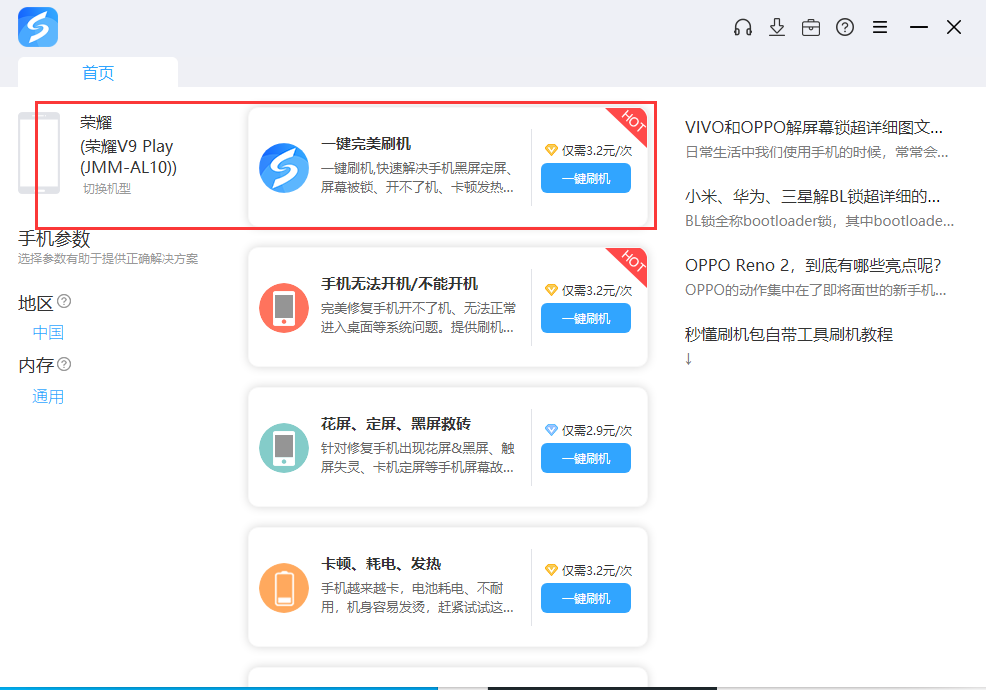
Task: Click the 卡顿、耗电、发热 title text
Action: point(381,564)
